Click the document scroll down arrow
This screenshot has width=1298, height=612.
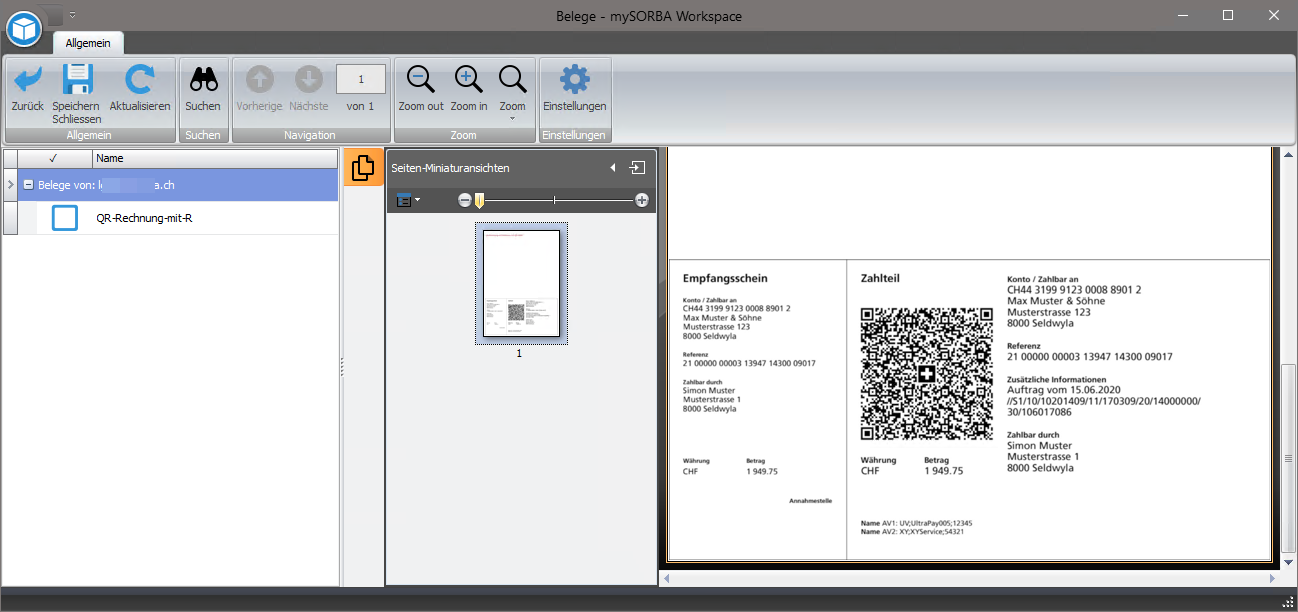pyautogui.click(x=1289, y=563)
